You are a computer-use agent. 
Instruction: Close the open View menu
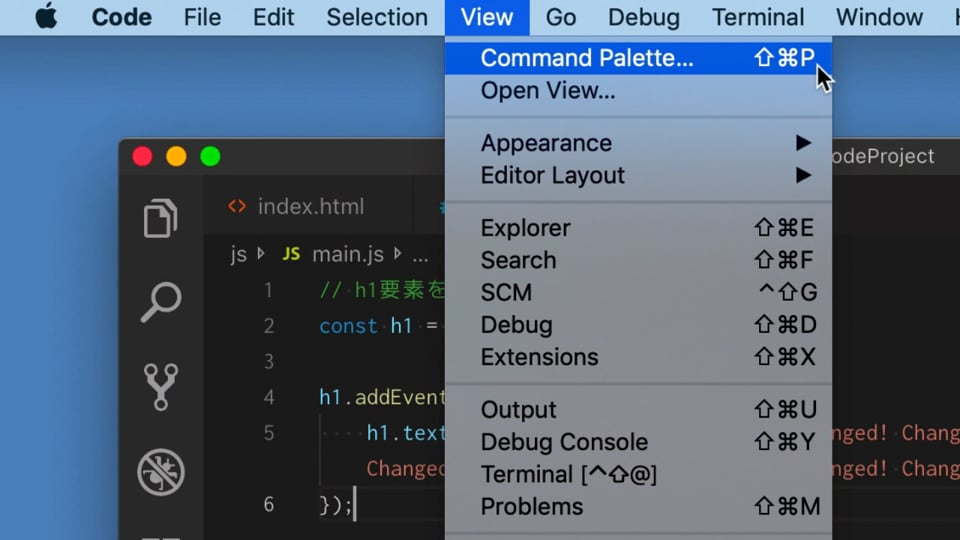pos(487,17)
